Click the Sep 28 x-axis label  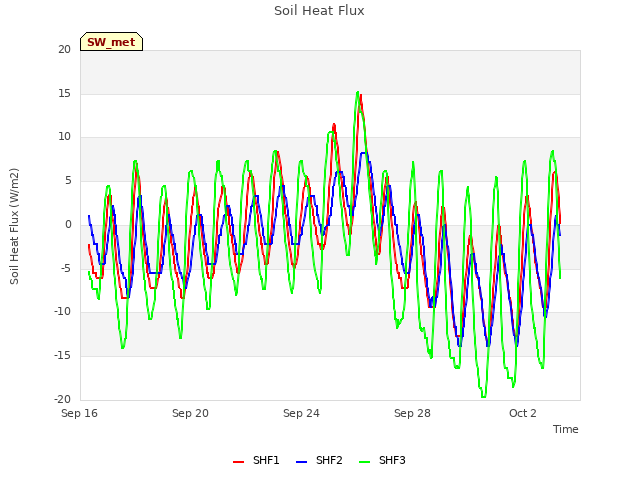coord(412,413)
